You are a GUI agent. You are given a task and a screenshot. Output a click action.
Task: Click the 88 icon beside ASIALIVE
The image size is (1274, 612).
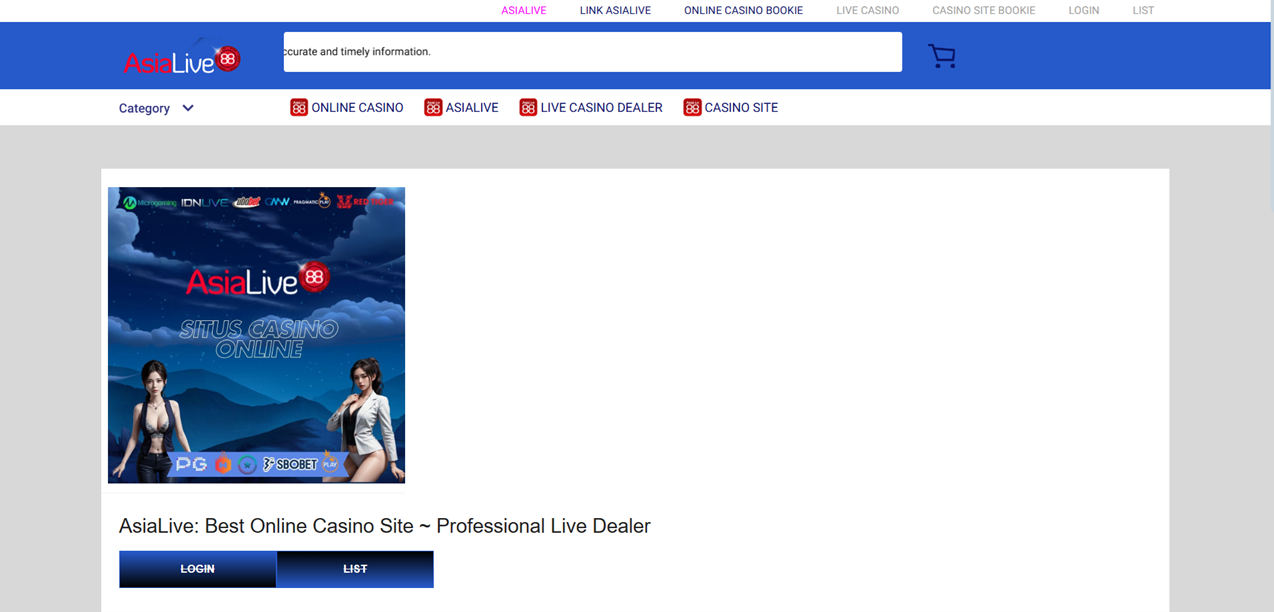click(432, 107)
